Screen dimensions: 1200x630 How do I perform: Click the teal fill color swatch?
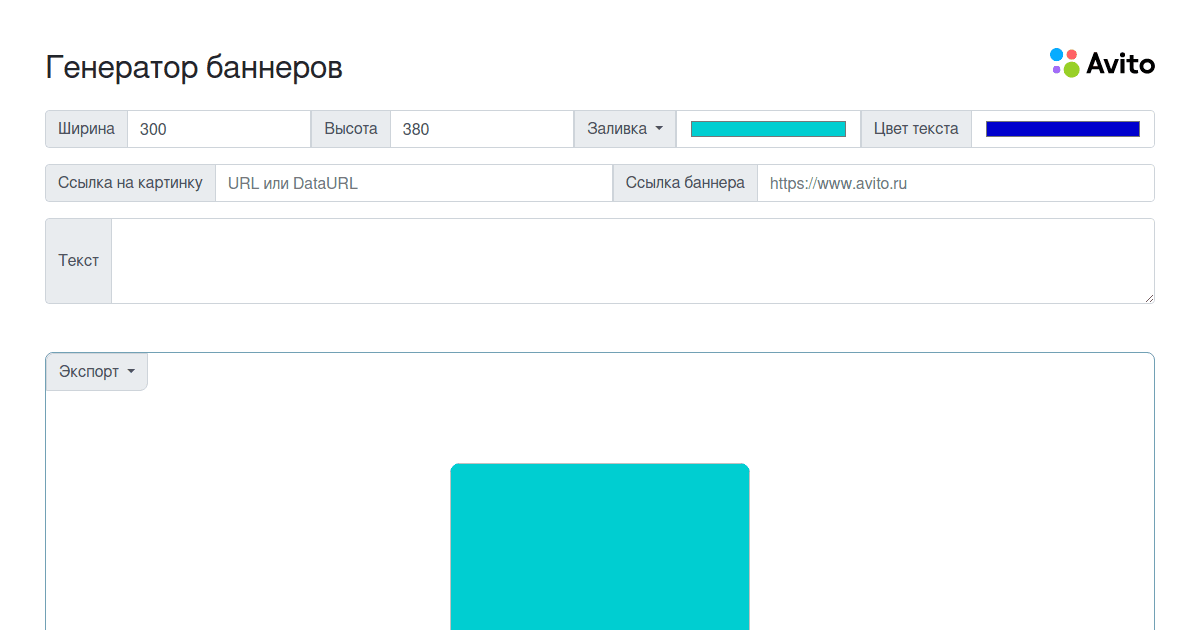pos(768,128)
